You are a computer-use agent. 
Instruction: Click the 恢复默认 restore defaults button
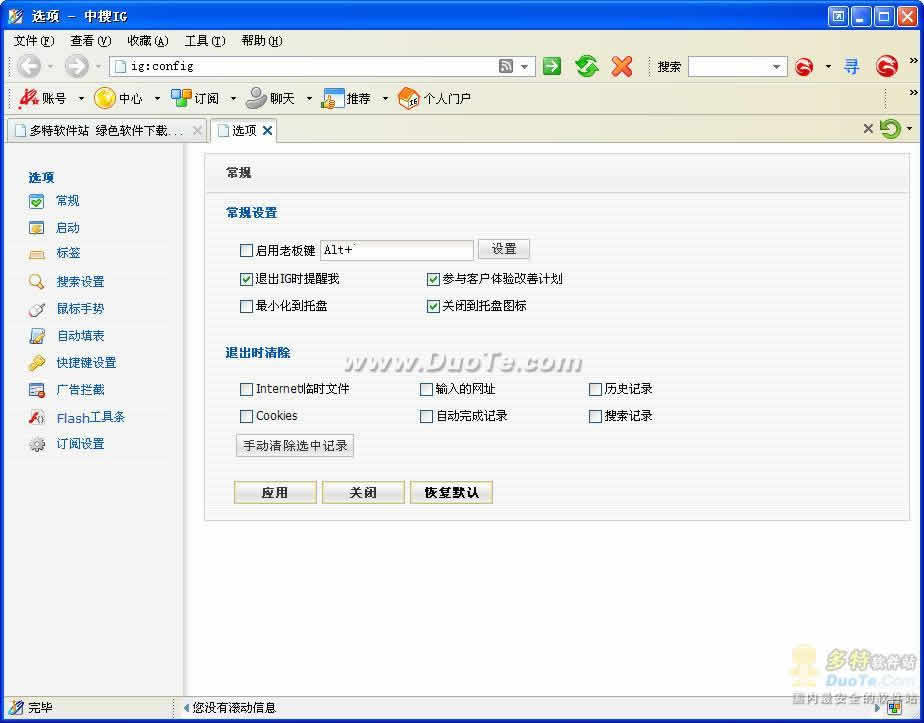tap(451, 492)
